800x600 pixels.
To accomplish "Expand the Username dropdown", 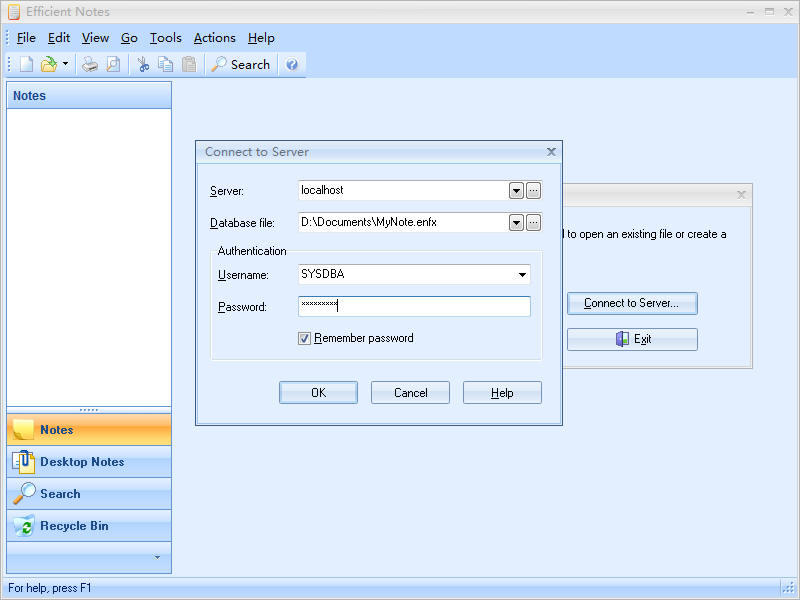I will pyautogui.click(x=522, y=274).
